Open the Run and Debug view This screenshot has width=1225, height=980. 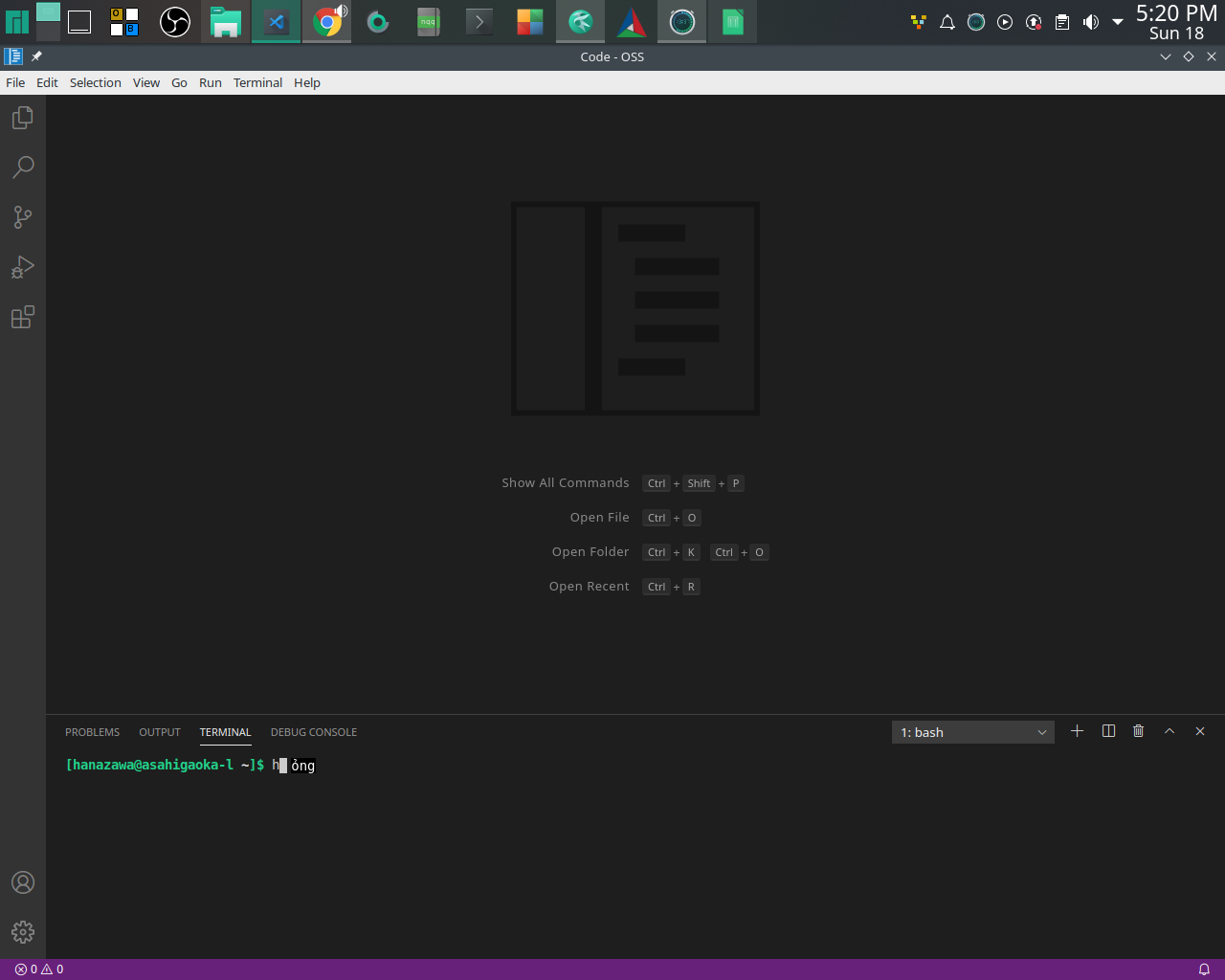click(x=23, y=266)
